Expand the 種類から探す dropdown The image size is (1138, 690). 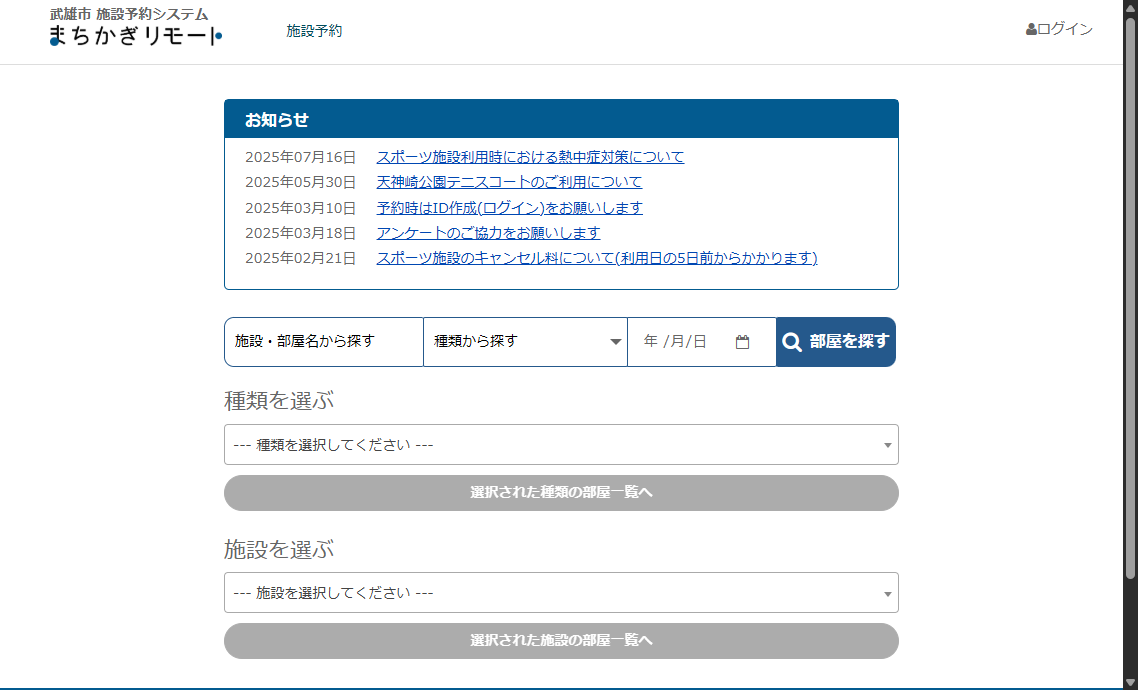click(x=525, y=342)
